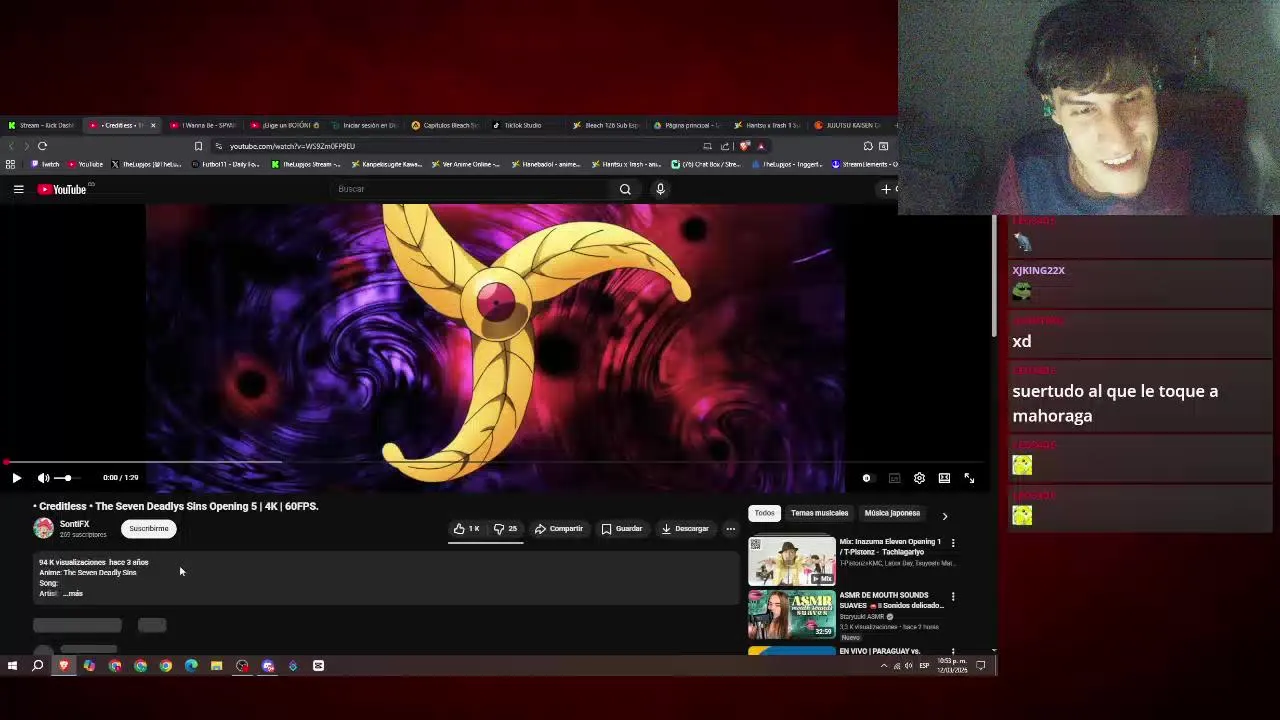Image resolution: width=1280 pixels, height=720 pixels.
Task: Open the CapCut taskbar icon
Action: [x=318, y=666]
